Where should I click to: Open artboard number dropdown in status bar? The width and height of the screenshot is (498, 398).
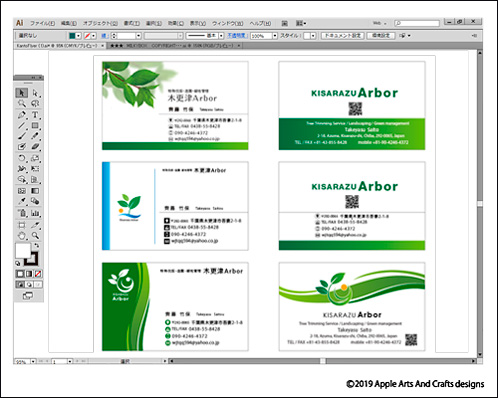70,361
